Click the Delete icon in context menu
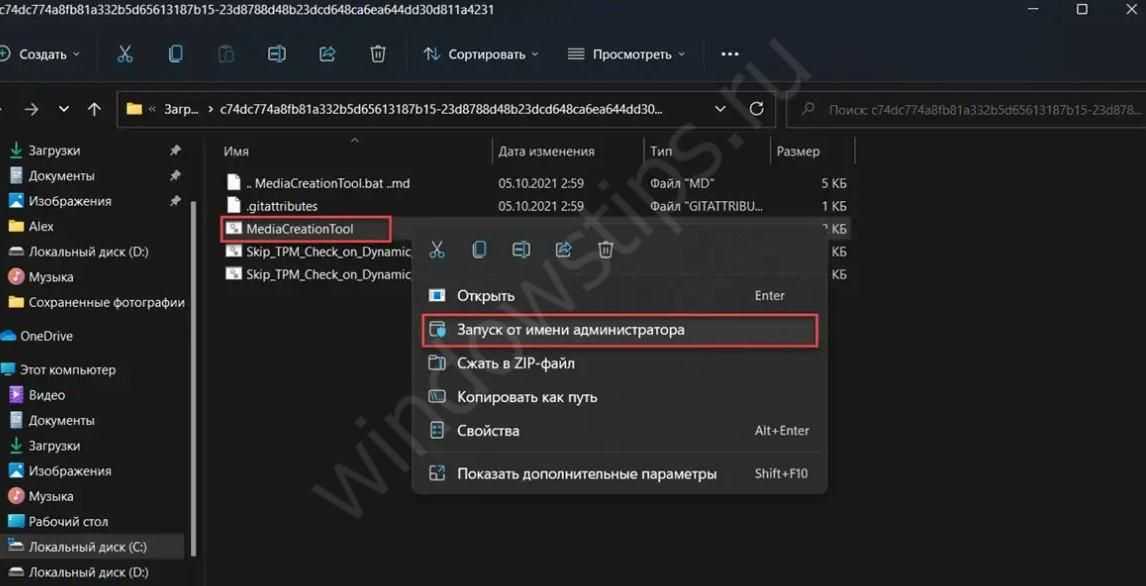 pos(605,250)
